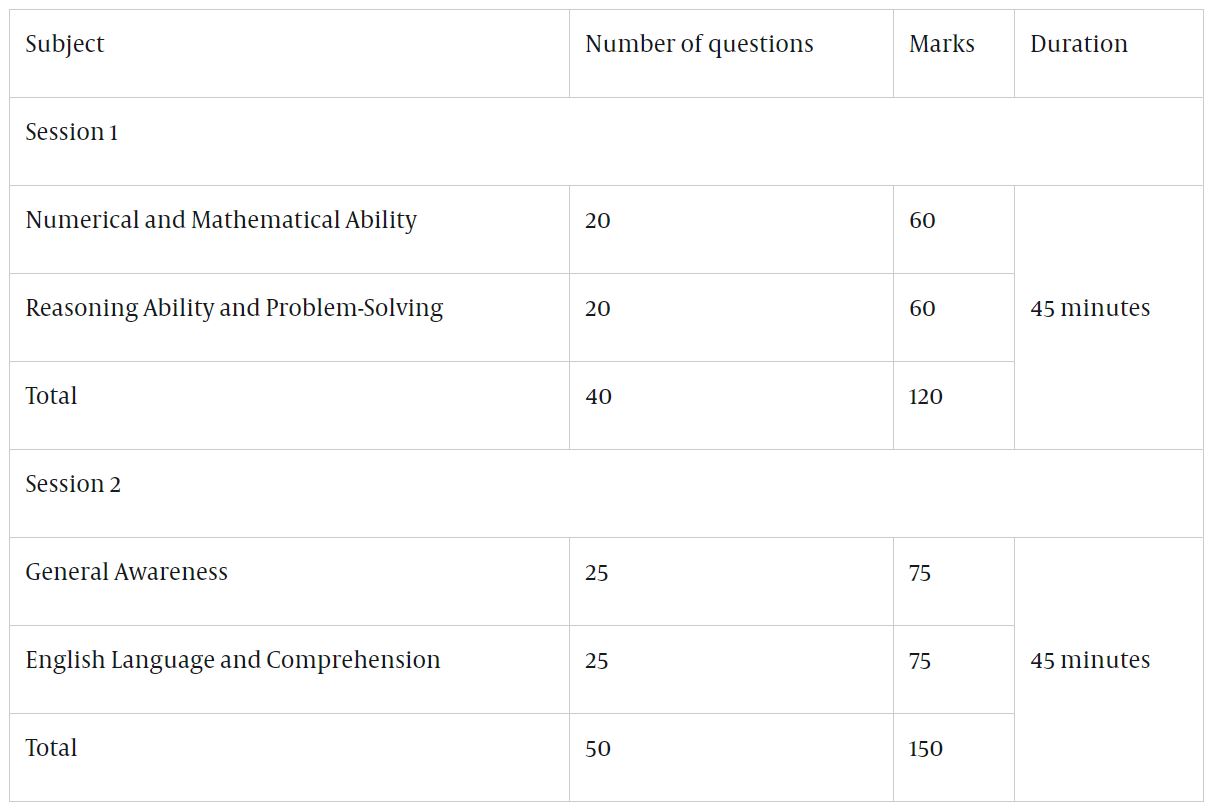Select question count for English Language row
Image resolution: width=1213 pixels, height=810 pixels.
597,660
